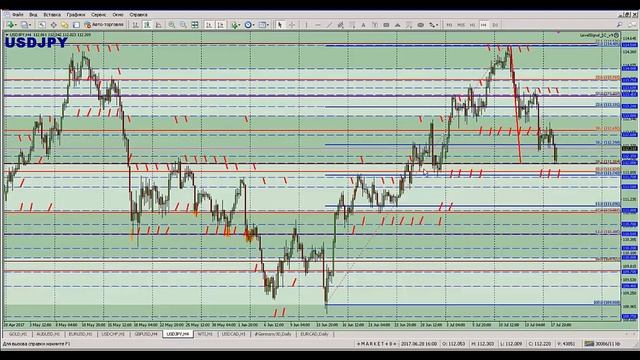The image size is (640, 360).
Task: Show the Terminal panel icon
Action: point(76,25)
